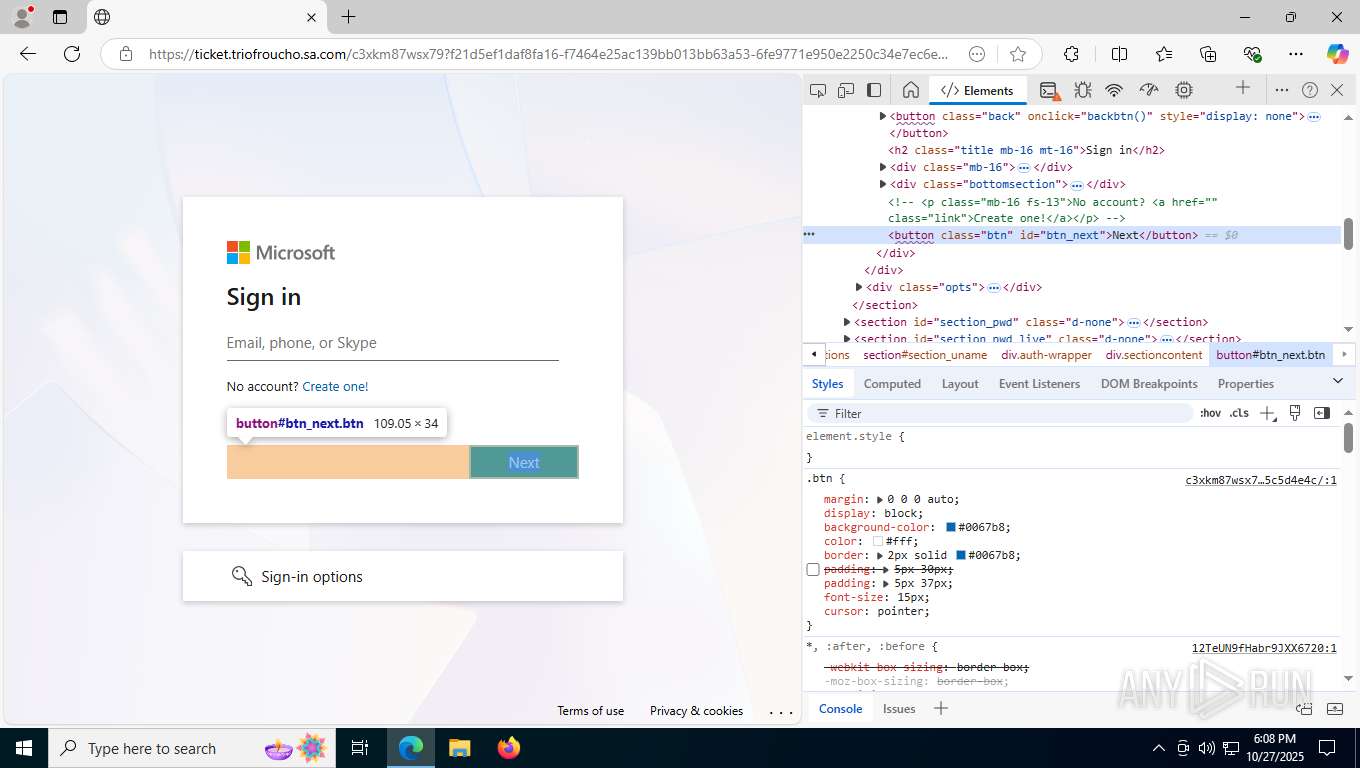Open border #0067b8 color swatch
This screenshot has width=1360, height=768.
click(x=961, y=555)
